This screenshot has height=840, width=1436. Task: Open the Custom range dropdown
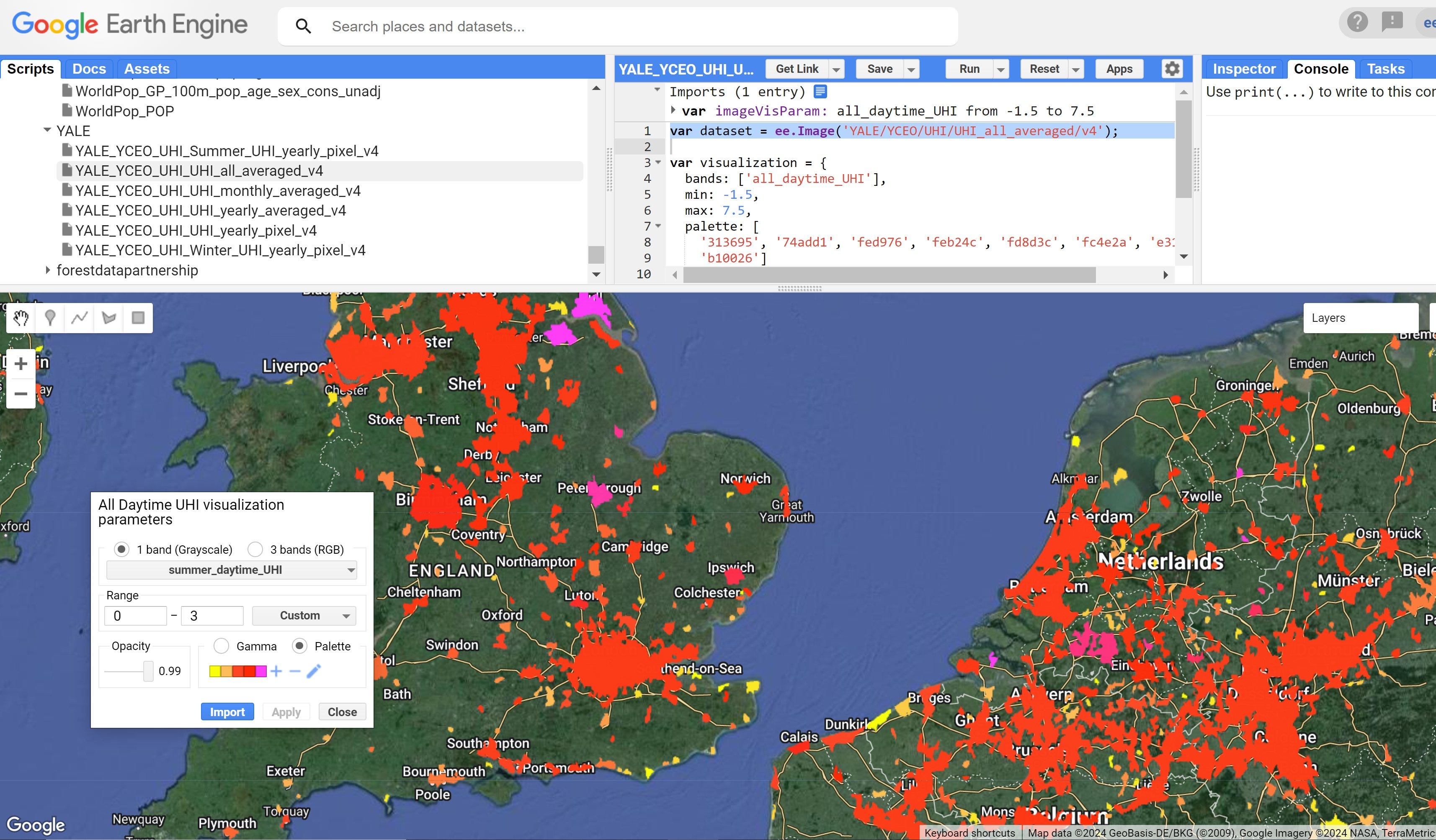pos(304,616)
